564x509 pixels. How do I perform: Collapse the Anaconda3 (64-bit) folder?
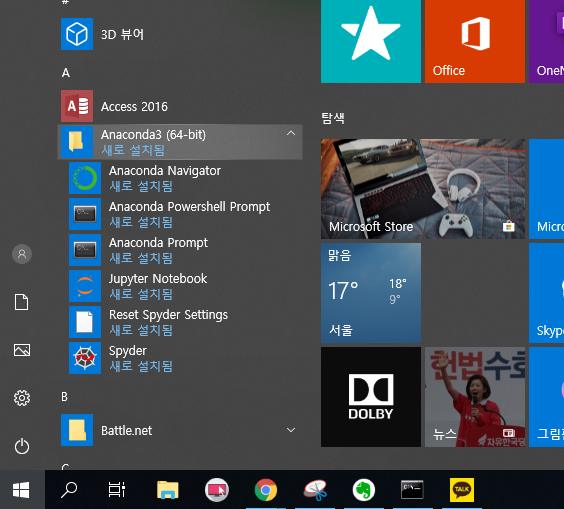click(180, 142)
